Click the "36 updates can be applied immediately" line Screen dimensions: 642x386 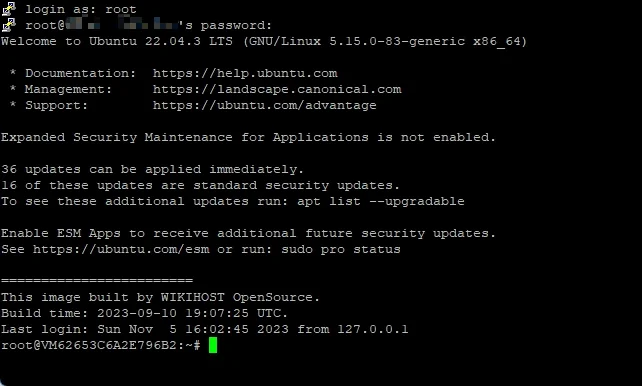tap(152, 169)
